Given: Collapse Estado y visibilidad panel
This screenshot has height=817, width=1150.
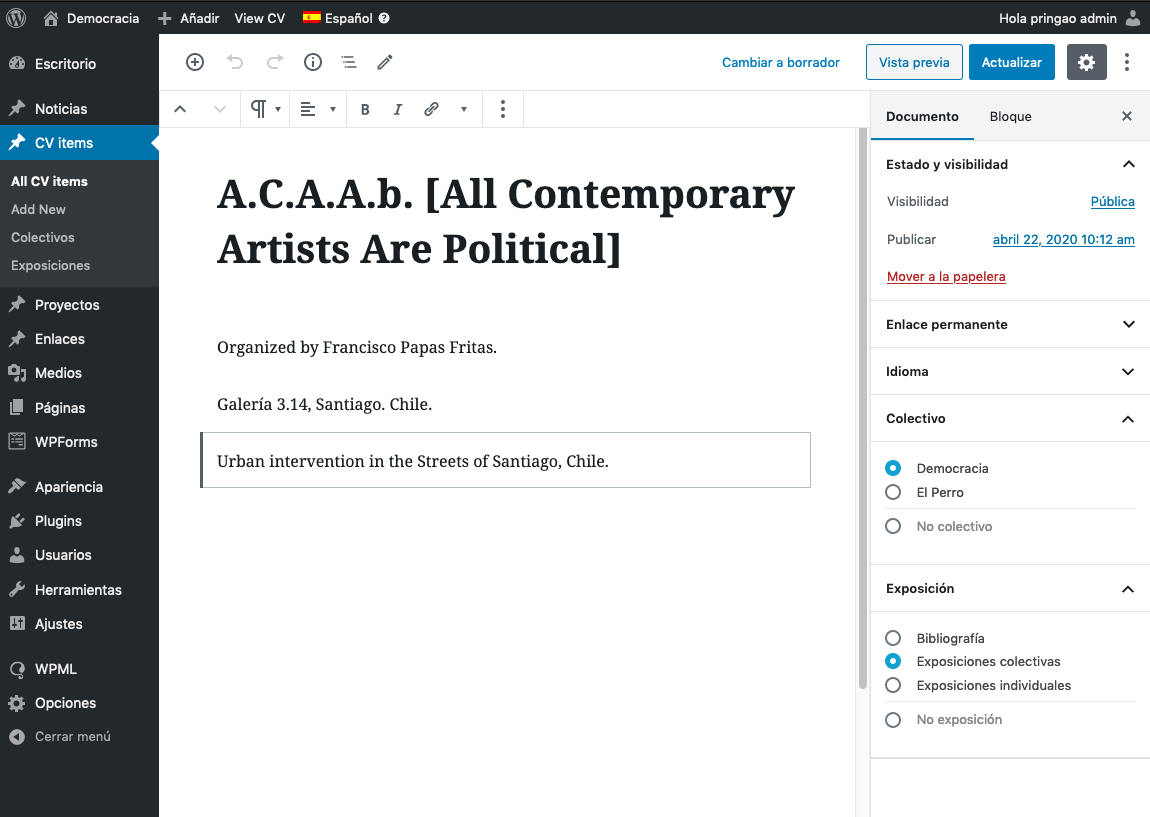Looking at the screenshot, I should click(x=1010, y=164).
